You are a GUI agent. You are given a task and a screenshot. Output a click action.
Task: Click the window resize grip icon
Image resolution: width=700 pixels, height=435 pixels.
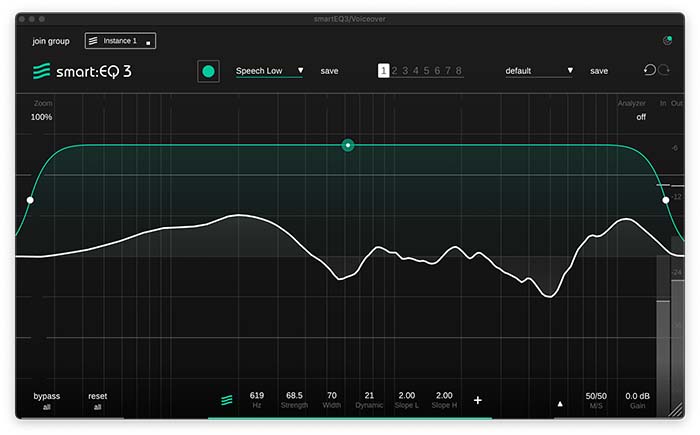[x=677, y=410]
